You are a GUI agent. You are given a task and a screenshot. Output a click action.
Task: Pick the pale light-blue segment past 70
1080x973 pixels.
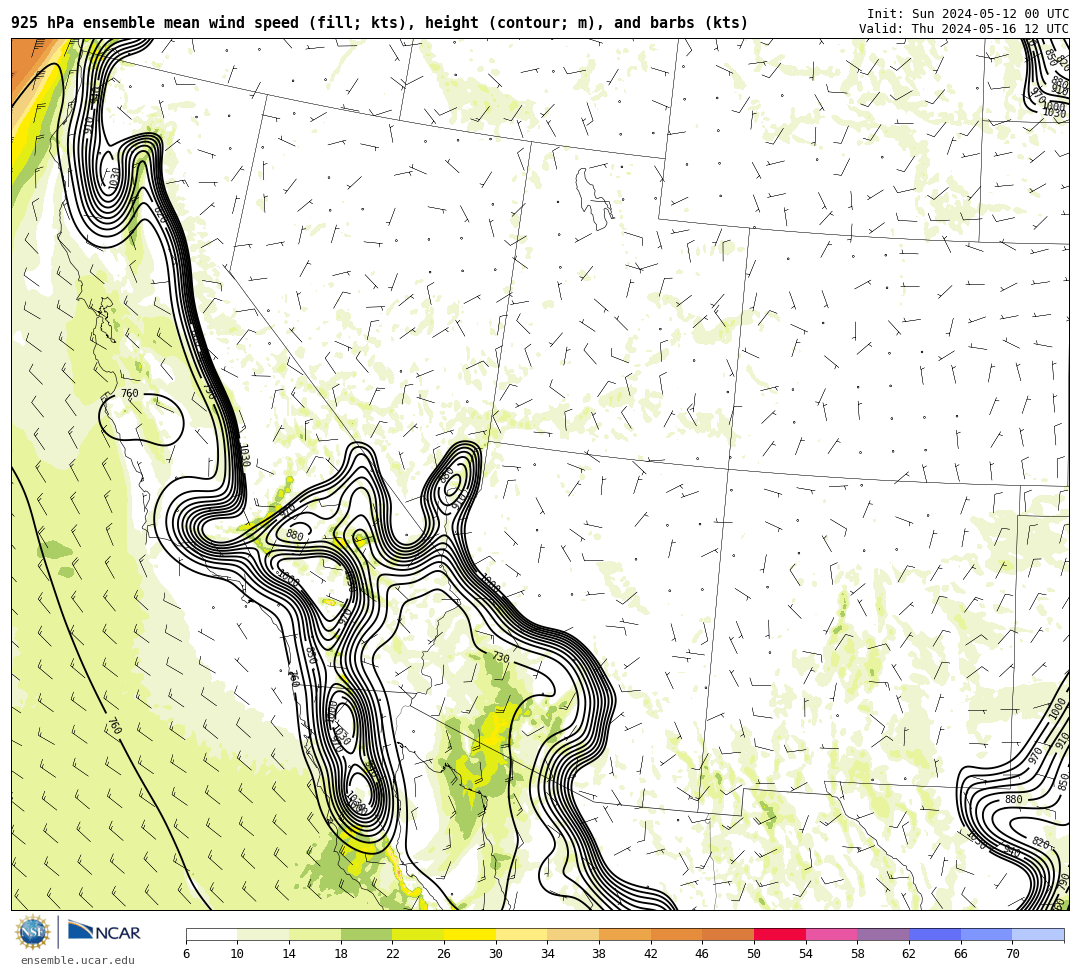click(1038, 934)
